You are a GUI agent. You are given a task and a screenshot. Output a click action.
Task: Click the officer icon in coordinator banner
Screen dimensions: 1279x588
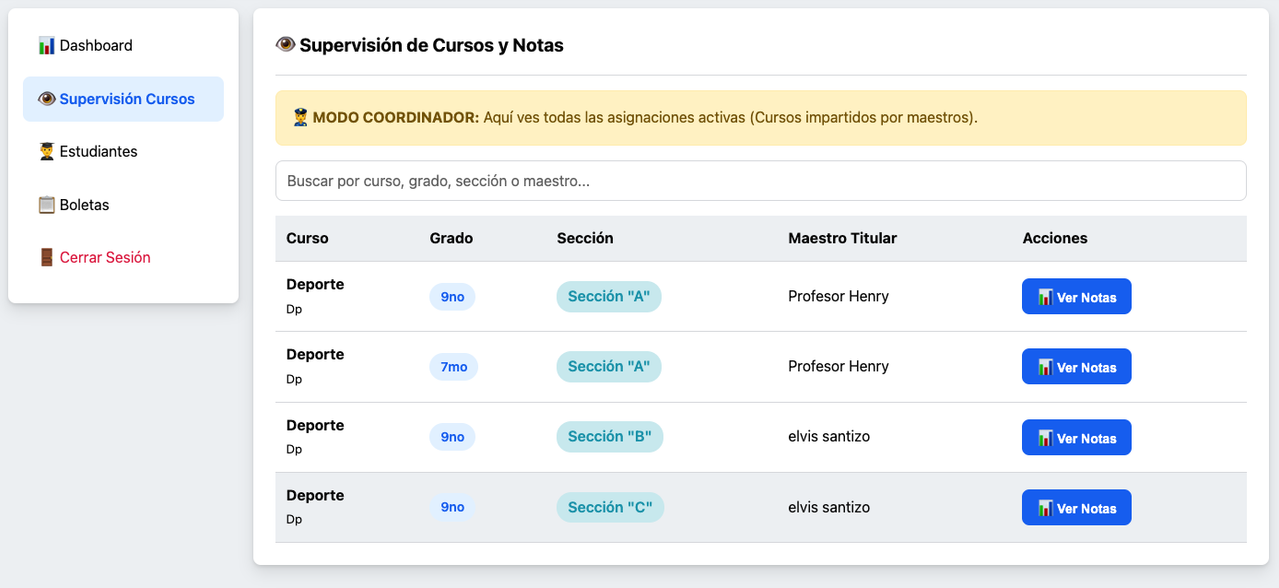[x=300, y=118]
